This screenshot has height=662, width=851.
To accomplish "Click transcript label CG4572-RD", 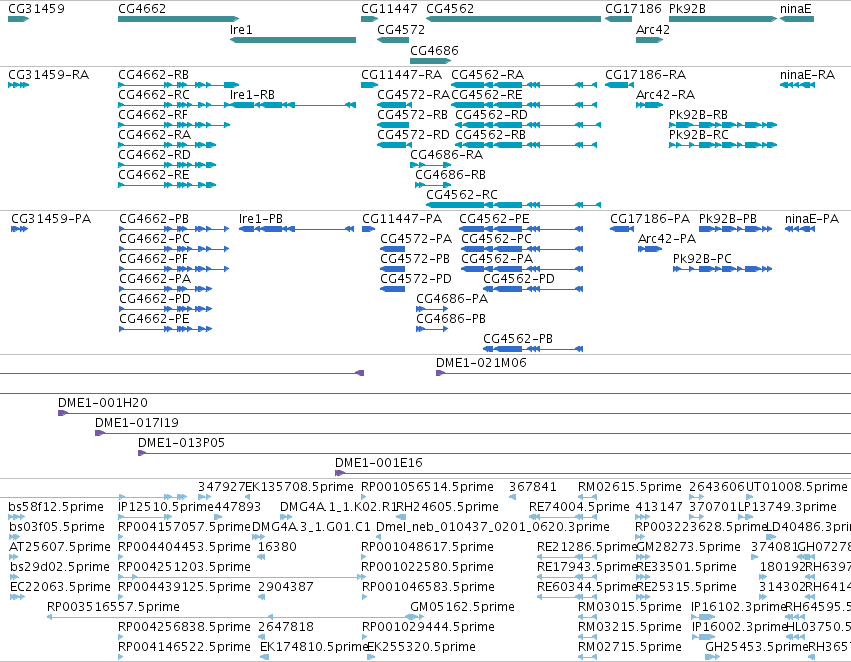I will coord(414,135).
